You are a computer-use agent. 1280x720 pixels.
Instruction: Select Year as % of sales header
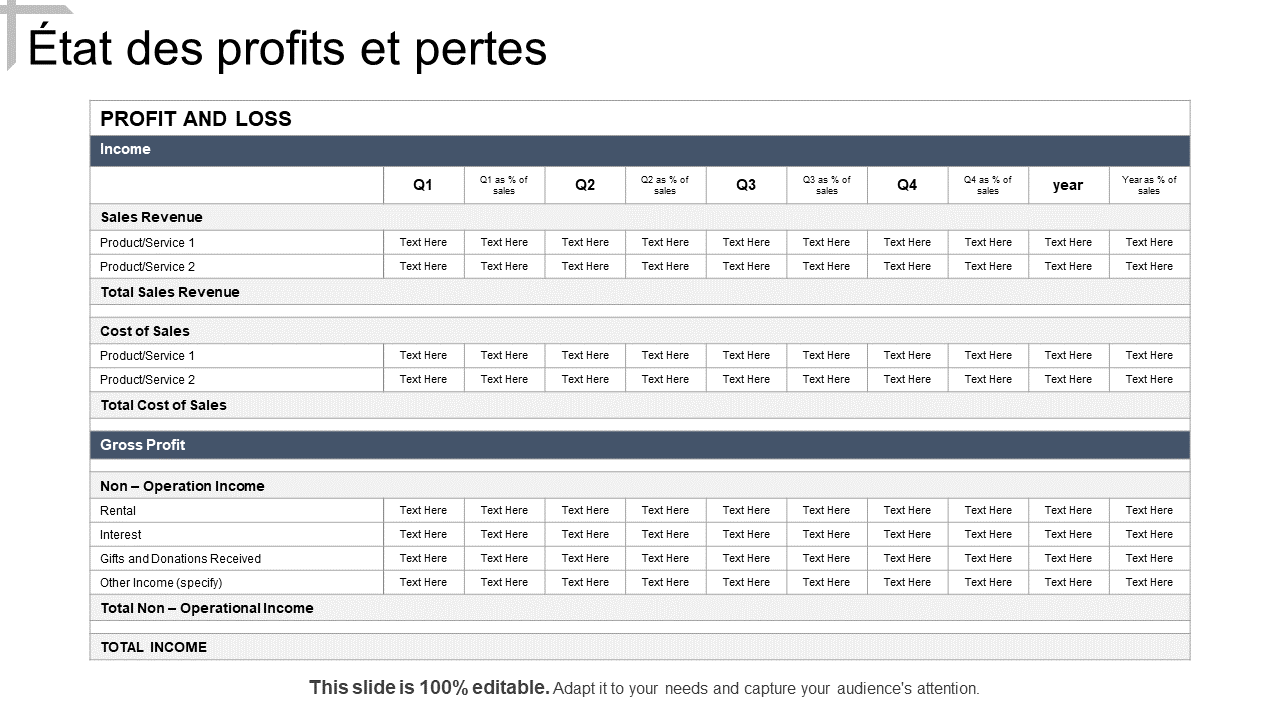coord(1149,185)
